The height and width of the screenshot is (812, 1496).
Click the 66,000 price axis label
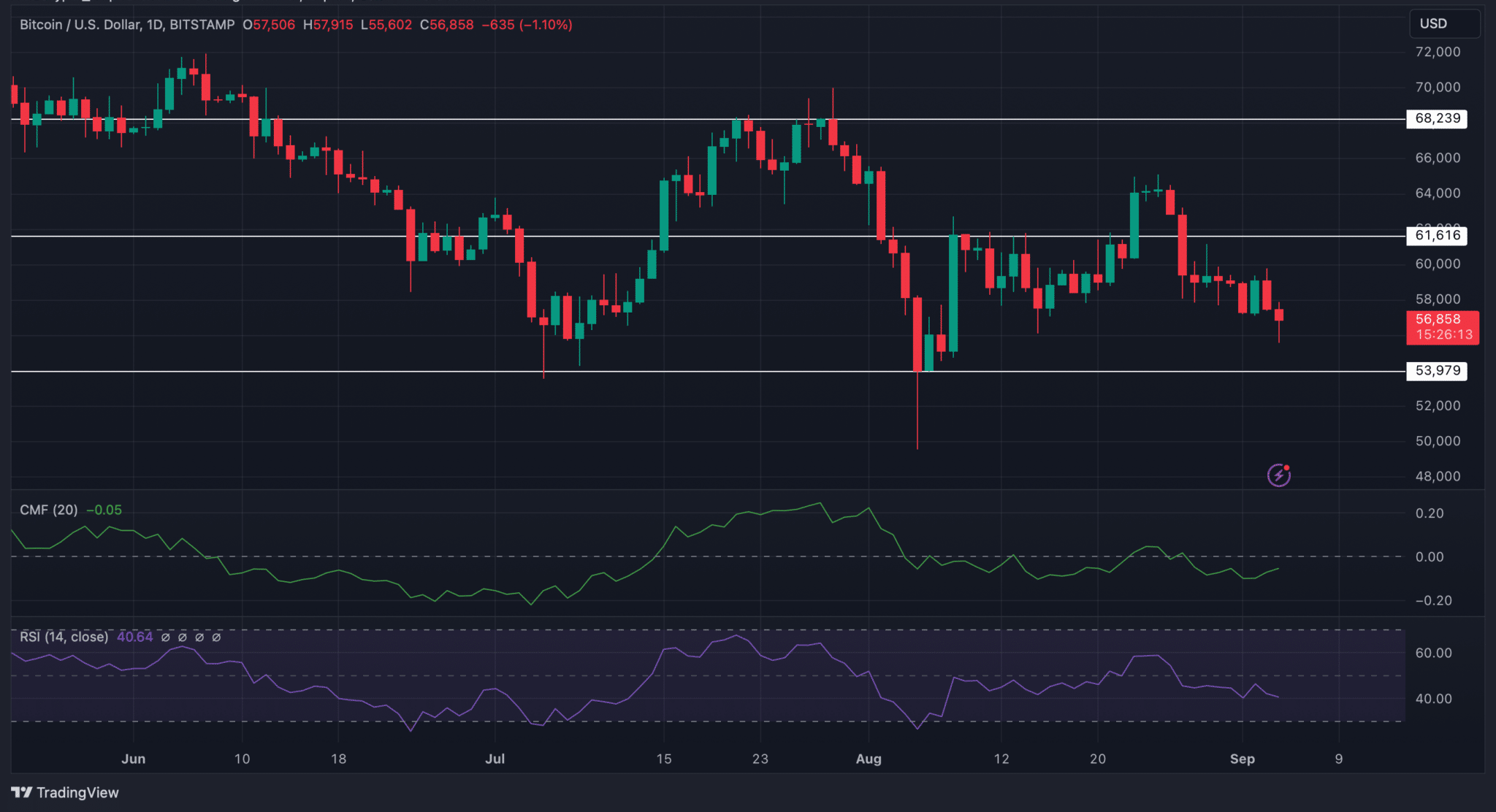tap(1438, 158)
